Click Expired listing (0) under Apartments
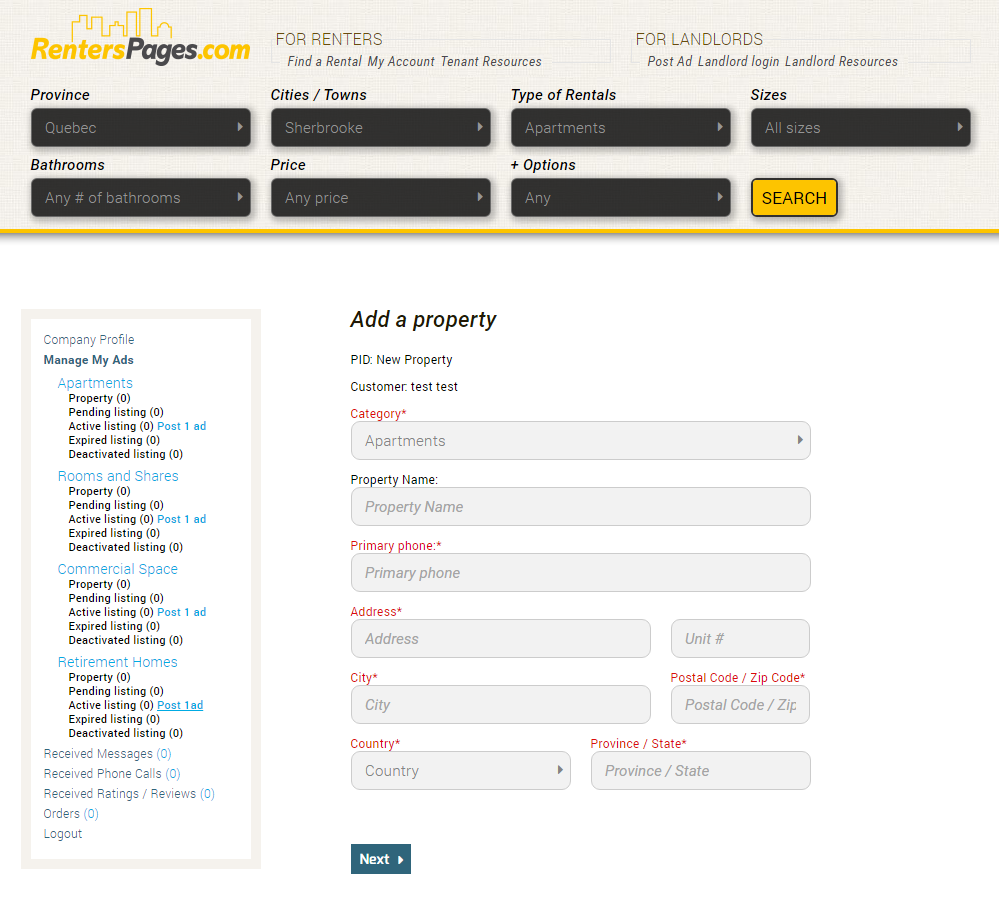Image resolution: width=999 pixels, height=897 pixels. [114, 440]
